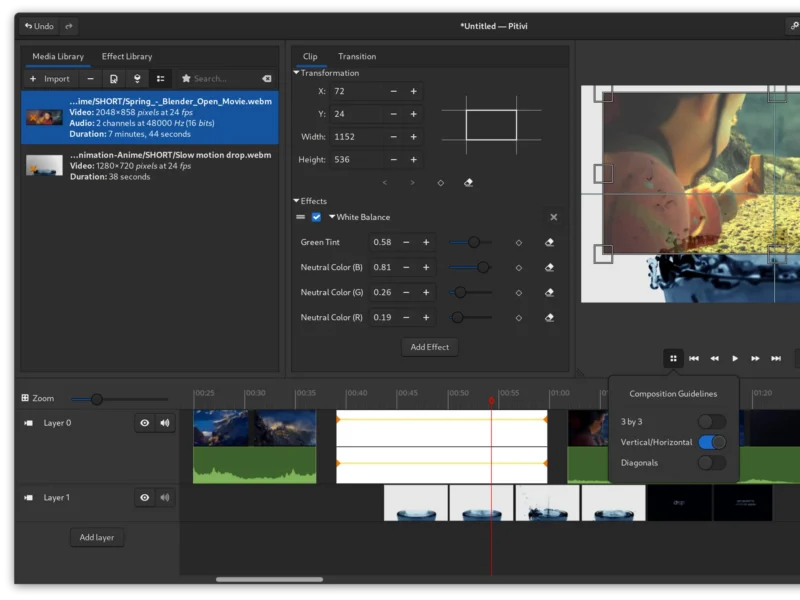Open the Media Library tab
The width and height of the screenshot is (800, 600).
pos(58,57)
